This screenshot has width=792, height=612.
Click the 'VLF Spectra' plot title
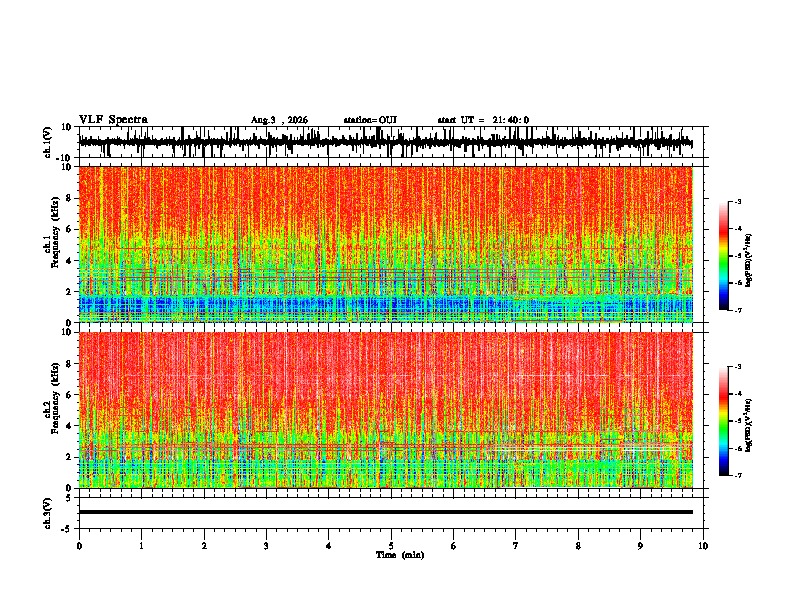pos(113,120)
